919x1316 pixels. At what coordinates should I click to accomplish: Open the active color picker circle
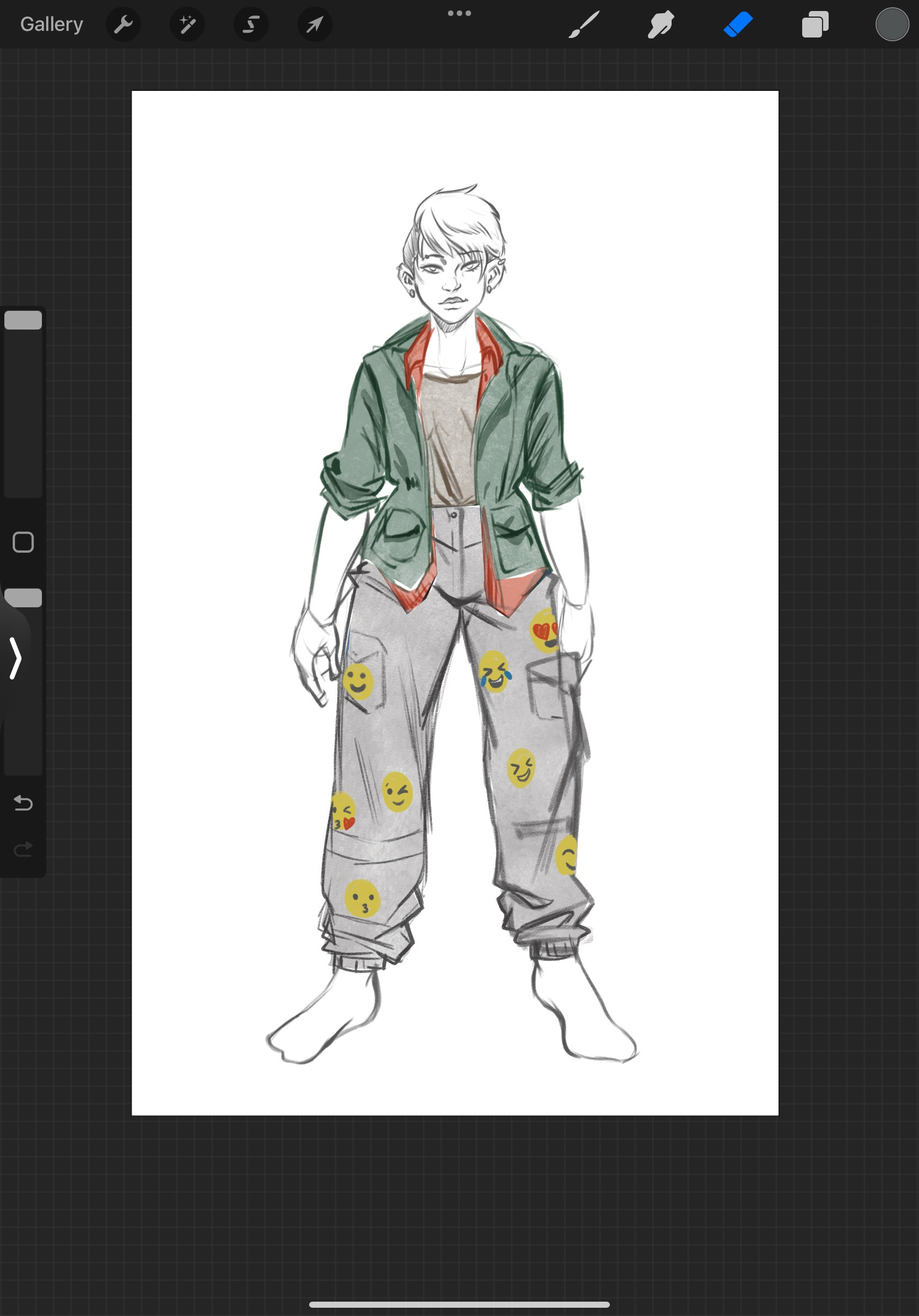point(892,24)
